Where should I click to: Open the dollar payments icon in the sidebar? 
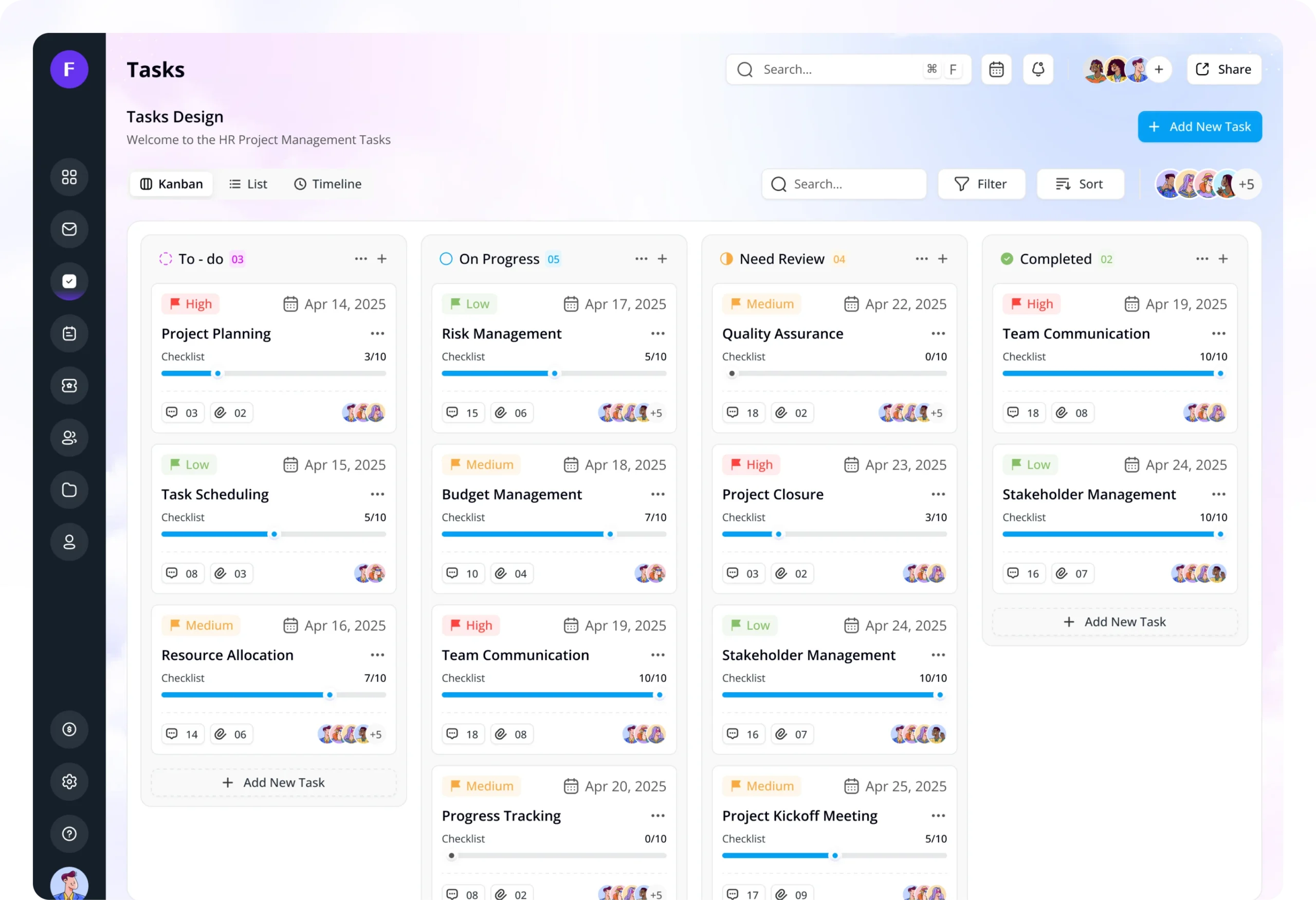(69, 730)
